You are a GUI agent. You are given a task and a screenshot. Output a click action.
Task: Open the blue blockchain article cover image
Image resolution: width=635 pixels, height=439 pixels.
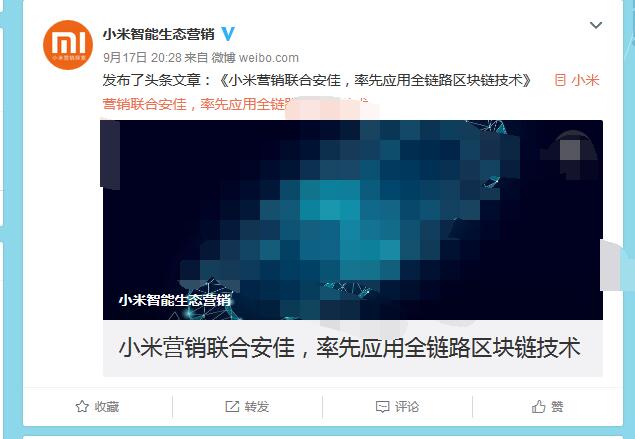pos(353,220)
